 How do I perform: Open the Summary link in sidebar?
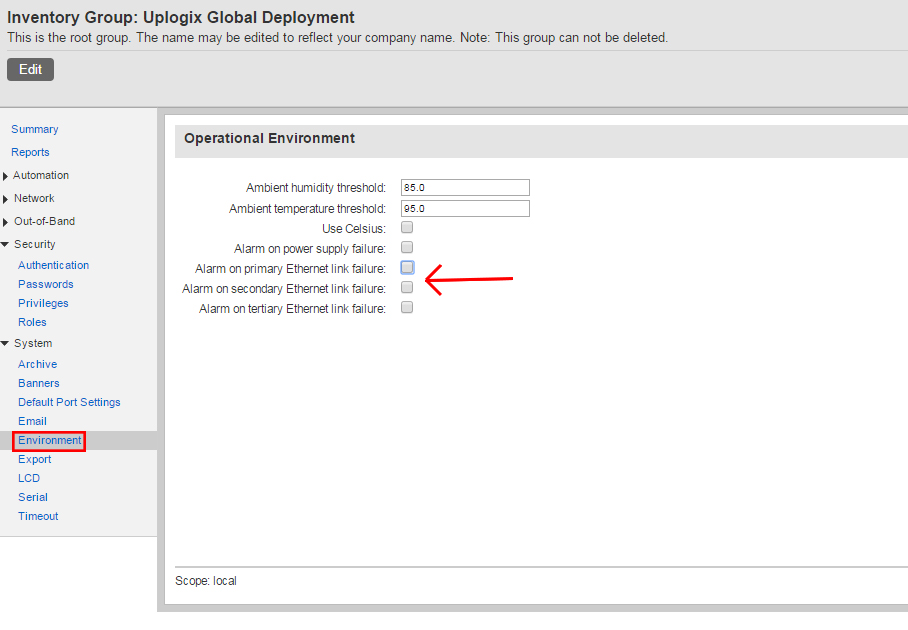coord(35,129)
